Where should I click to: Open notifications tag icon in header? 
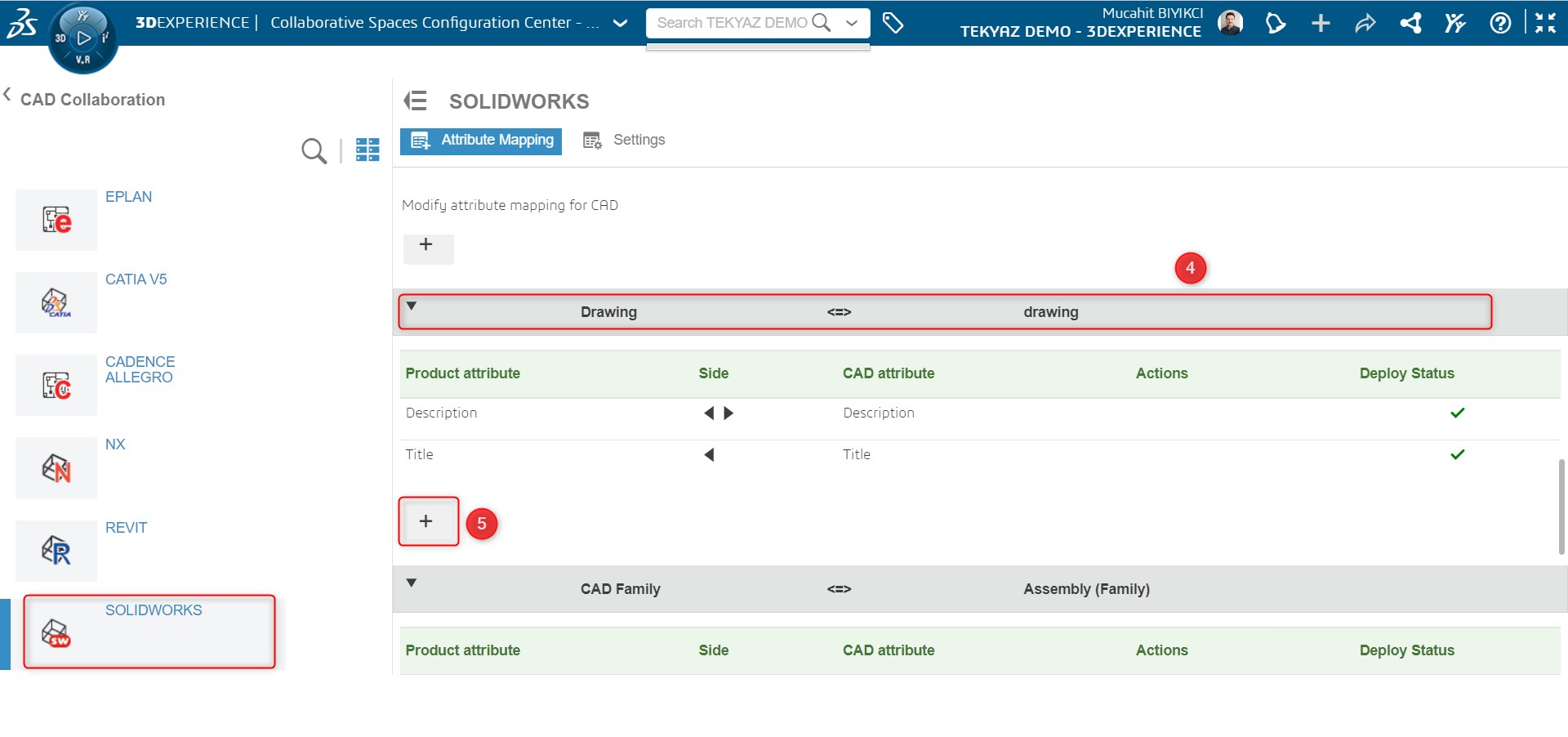tap(1276, 23)
